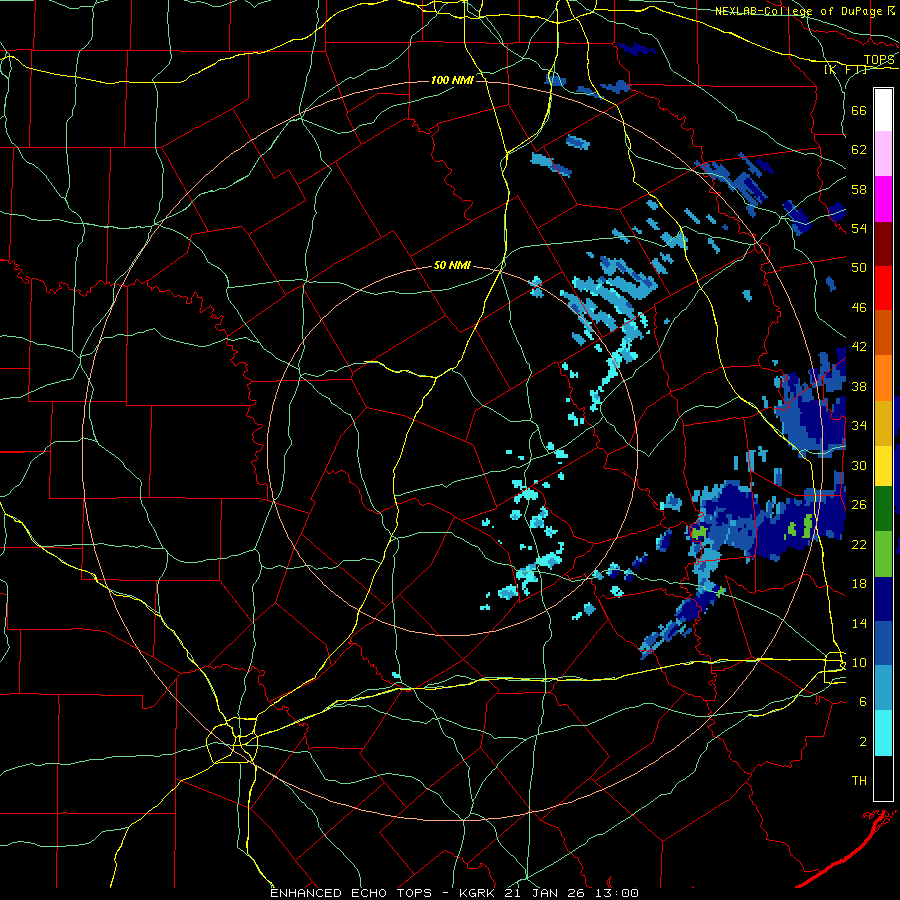Click the "NEXLAB-College of DuPage" credit text
The width and height of the screenshot is (900, 900).
point(799,11)
